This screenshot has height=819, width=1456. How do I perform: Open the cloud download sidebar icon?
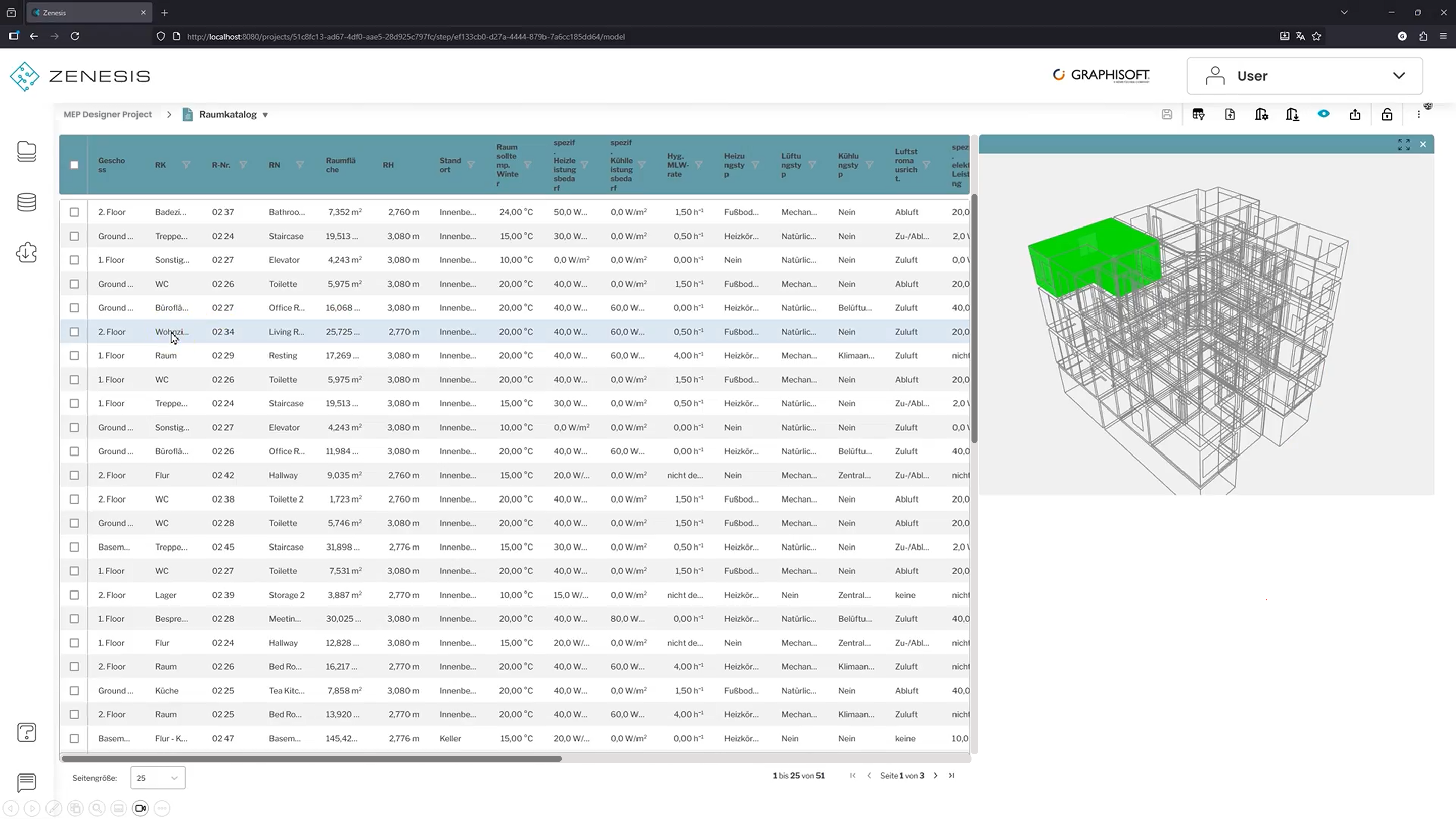tap(27, 253)
